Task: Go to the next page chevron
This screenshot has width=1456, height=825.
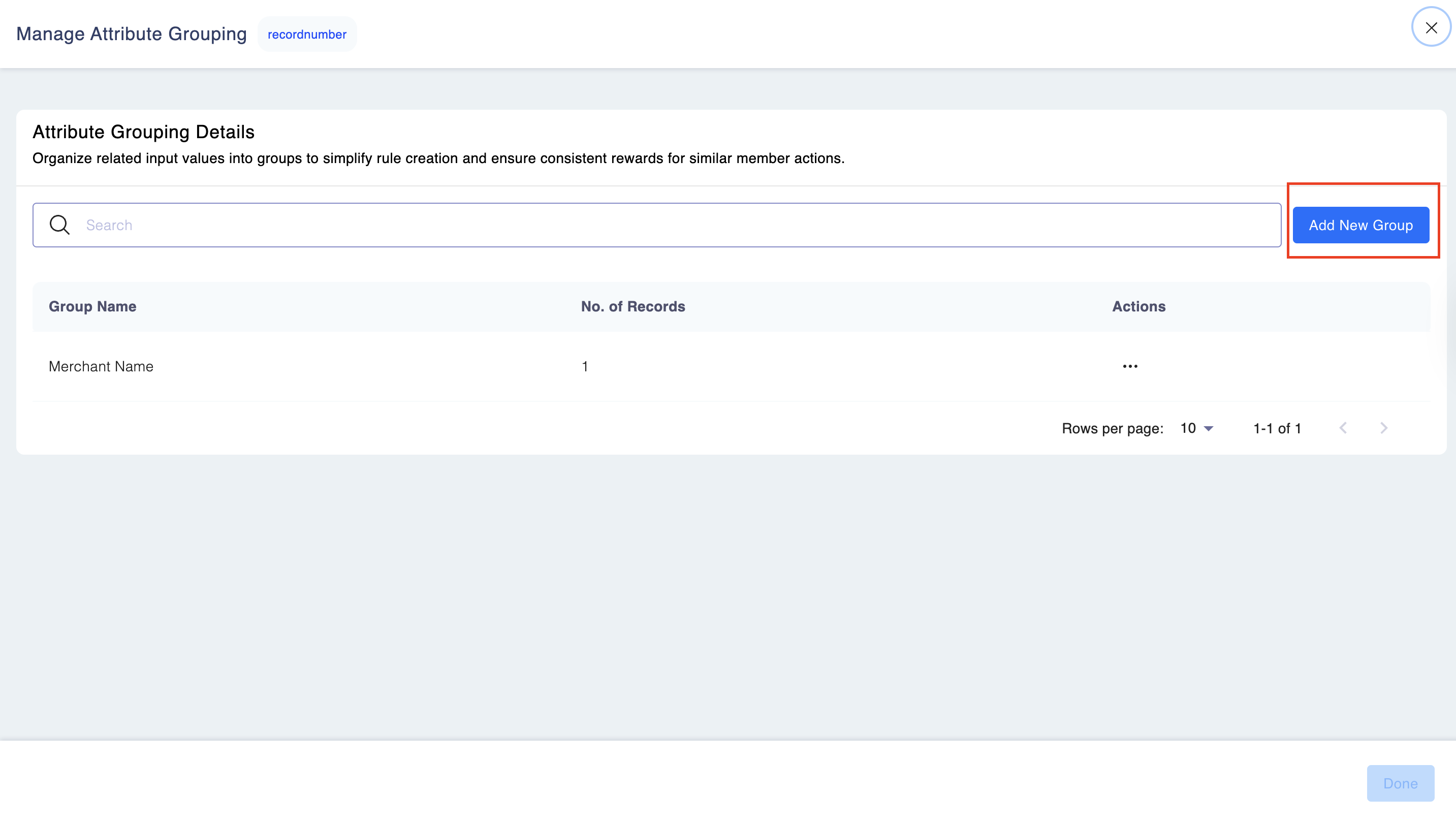Action: [x=1383, y=428]
